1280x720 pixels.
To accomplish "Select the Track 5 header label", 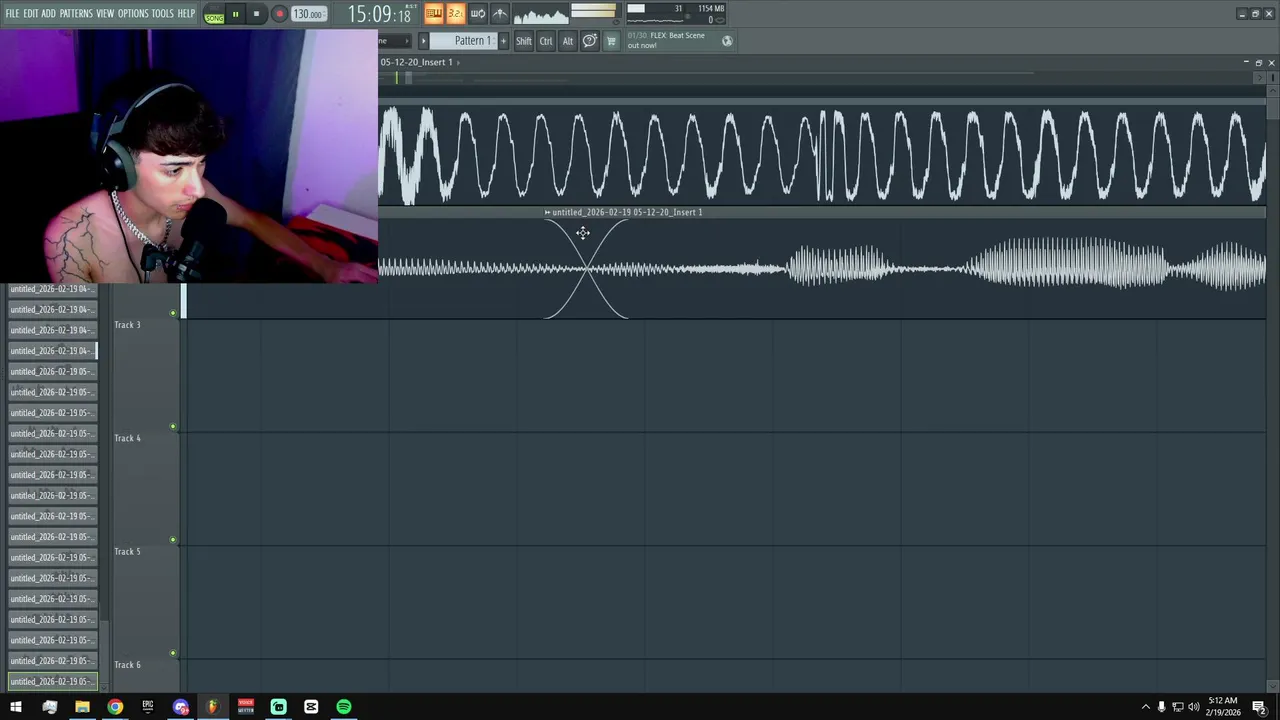I will (127, 551).
